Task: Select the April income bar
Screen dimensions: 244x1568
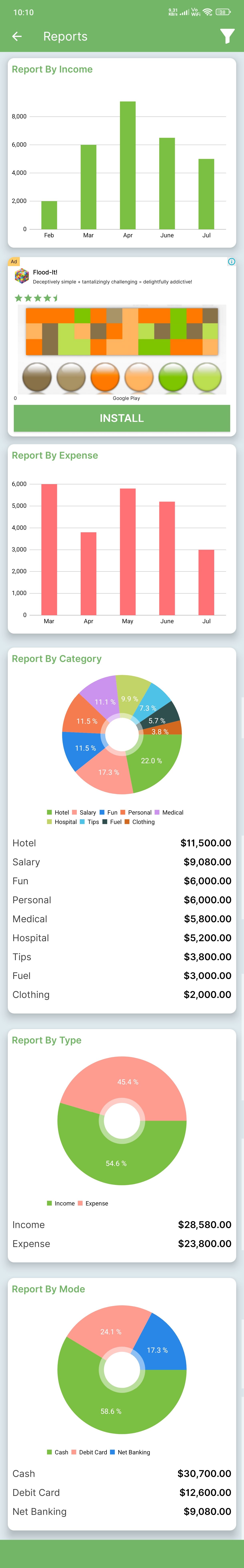Action: (x=127, y=165)
